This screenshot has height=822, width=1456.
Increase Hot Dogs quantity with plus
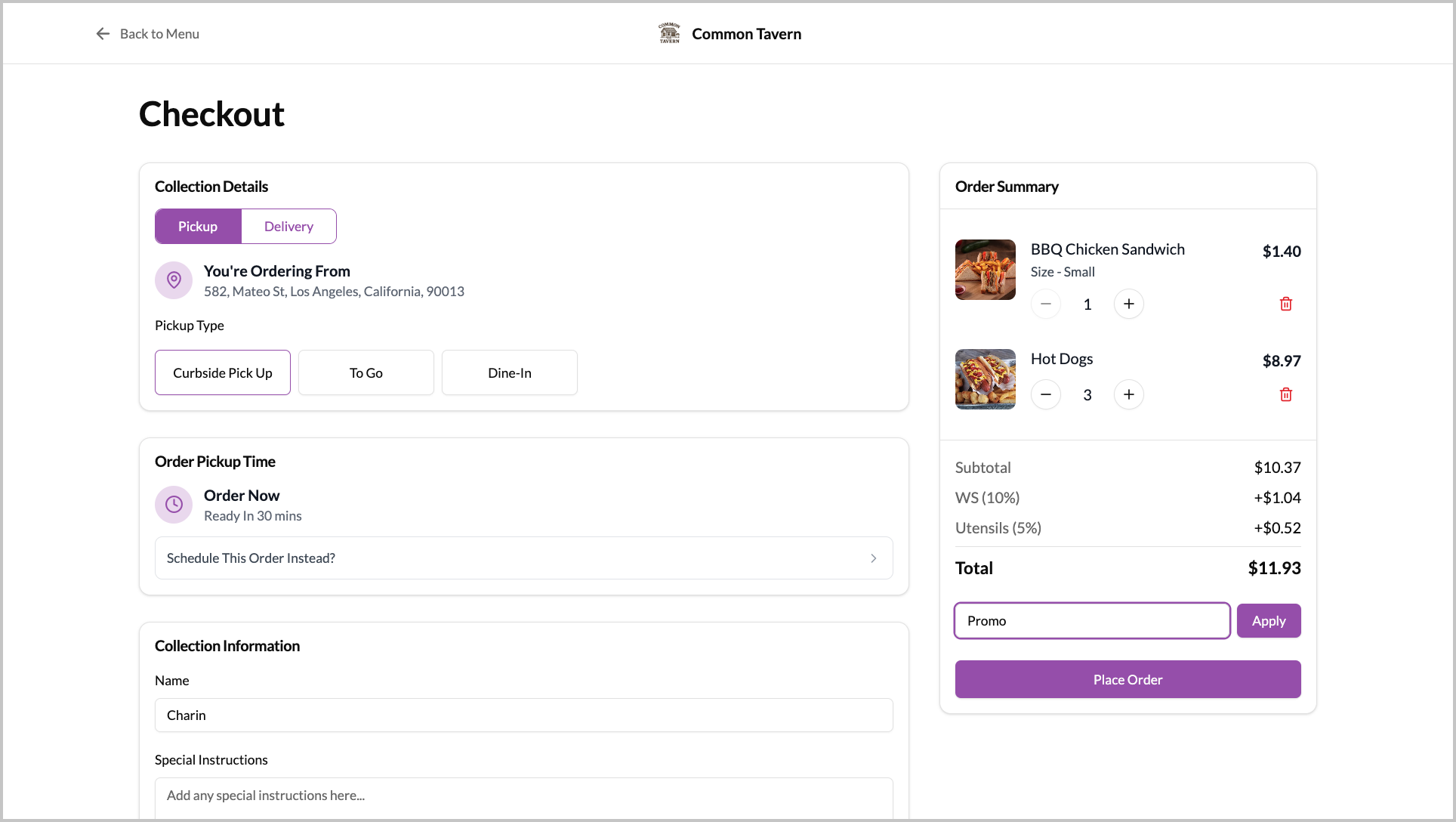[x=1128, y=394]
